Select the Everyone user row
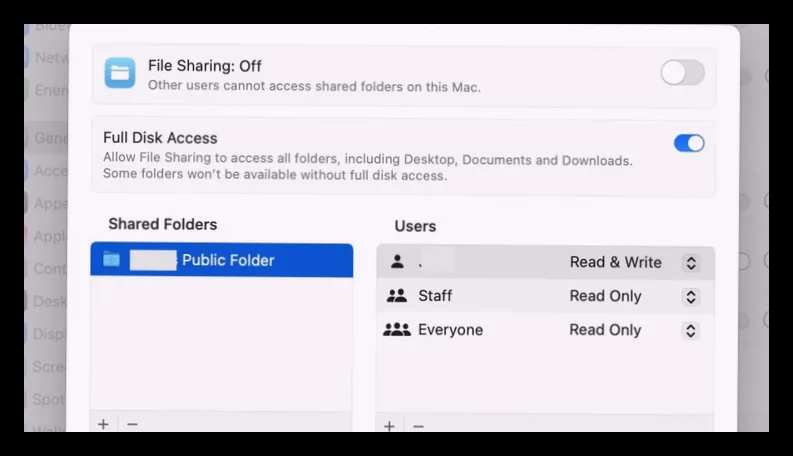 545,330
